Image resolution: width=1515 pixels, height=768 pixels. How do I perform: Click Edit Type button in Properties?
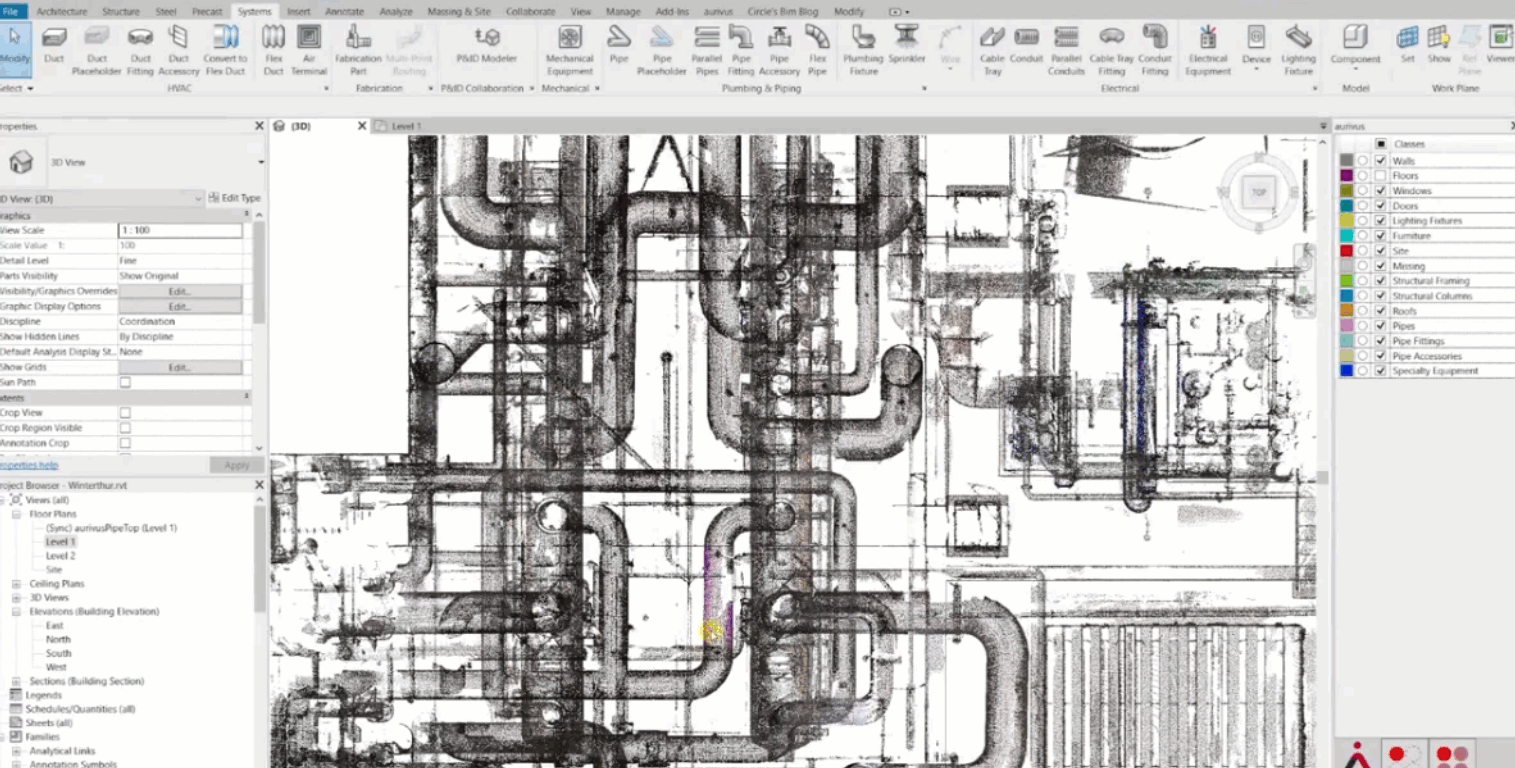[x=235, y=199]
